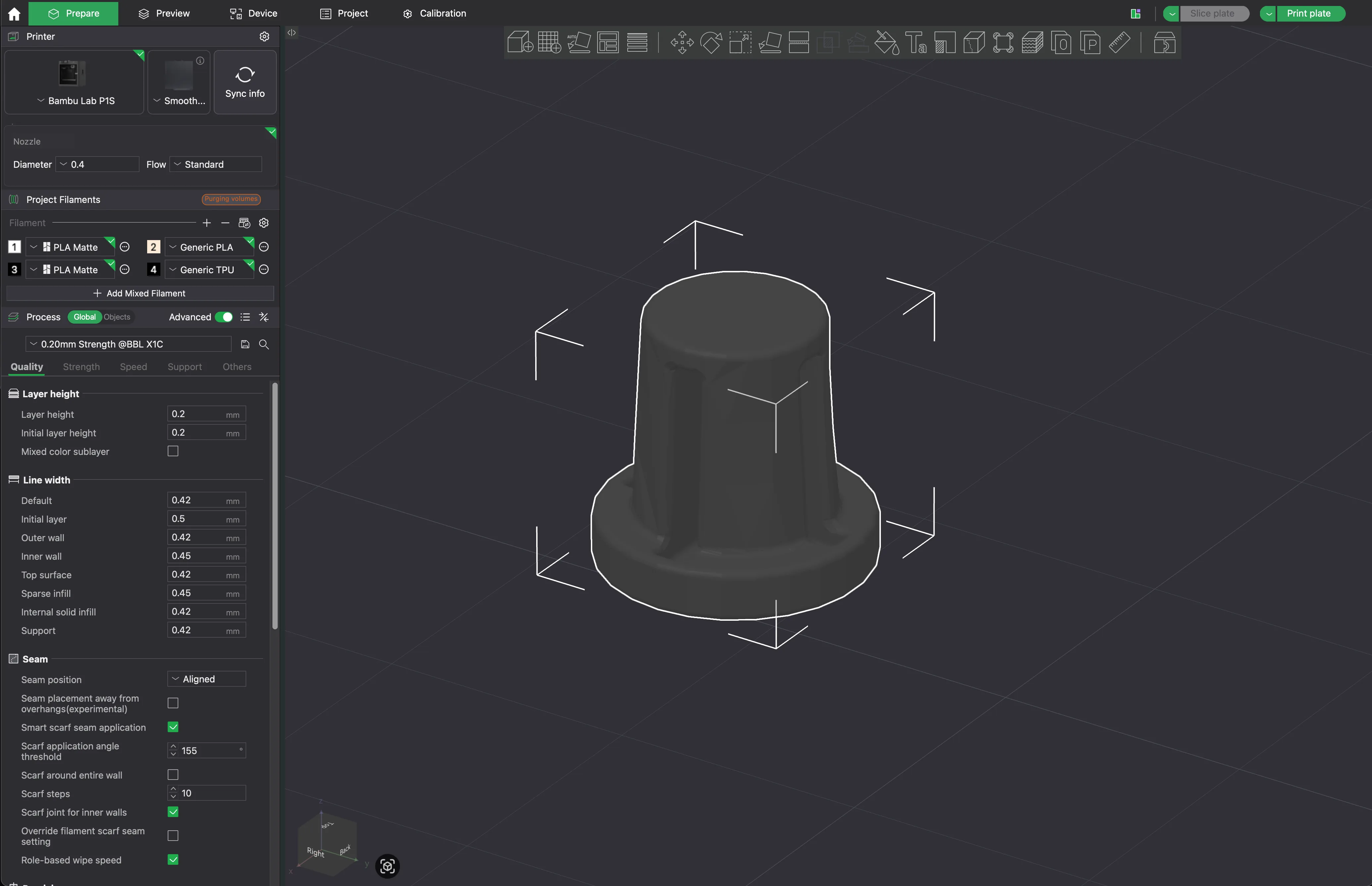This screenshot has width=1372, height=886.
Task: Uncheck Scarf joint for inner walls
Action: click(x=173, y=812)
